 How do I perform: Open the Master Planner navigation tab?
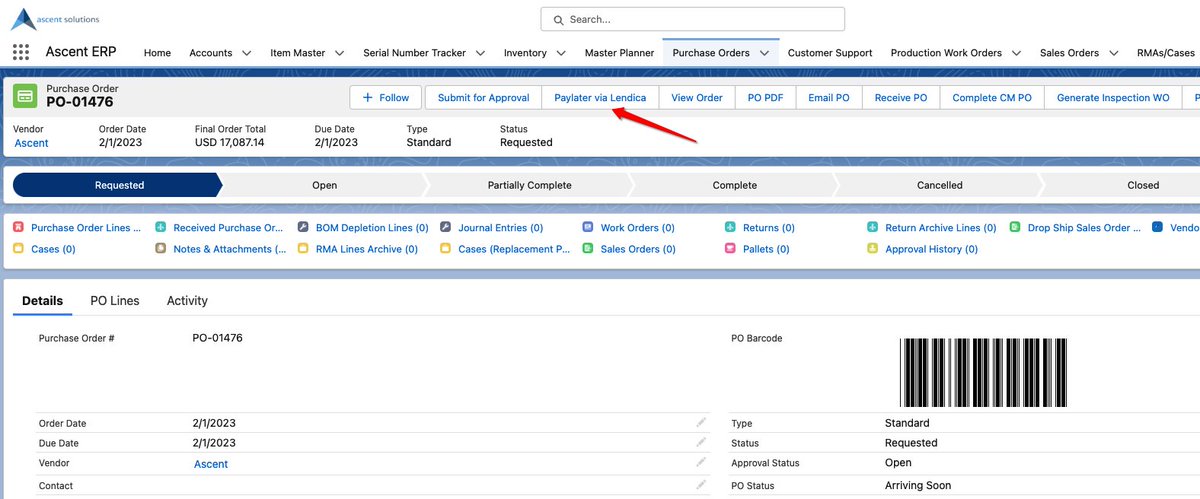pyautogui.click(x=619, y=53)
